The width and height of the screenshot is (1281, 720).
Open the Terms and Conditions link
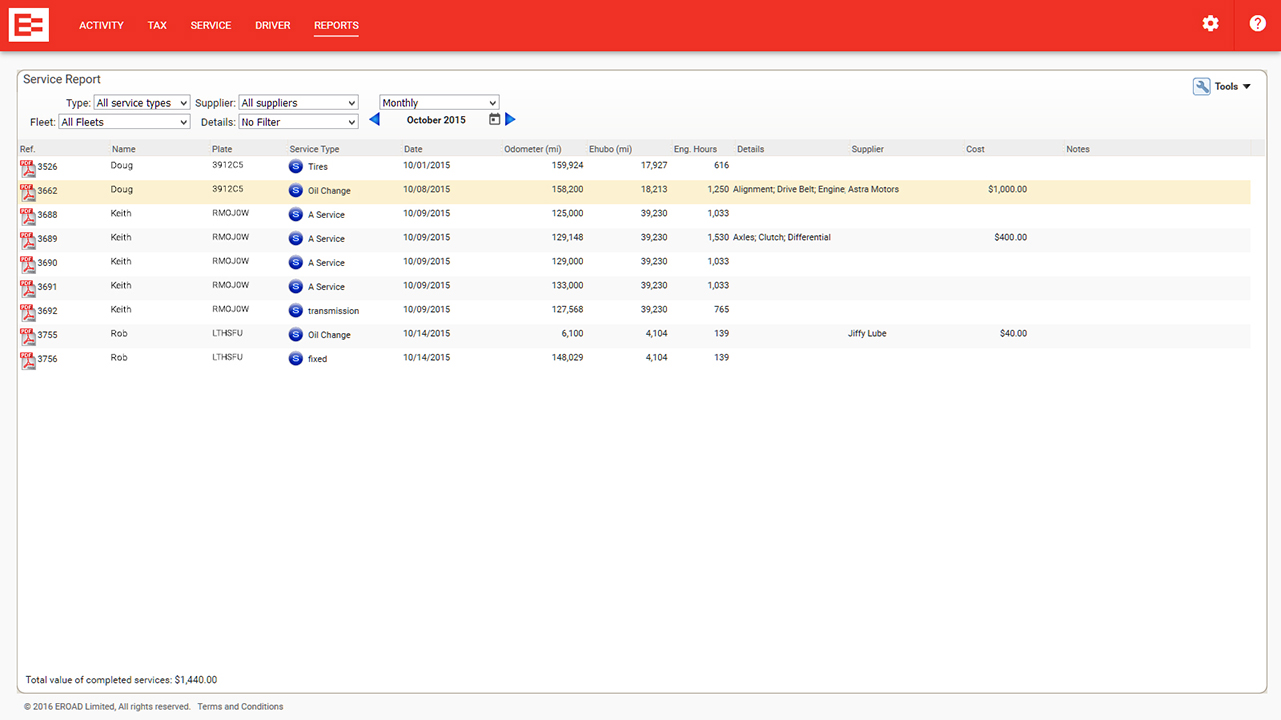[240, 707]
